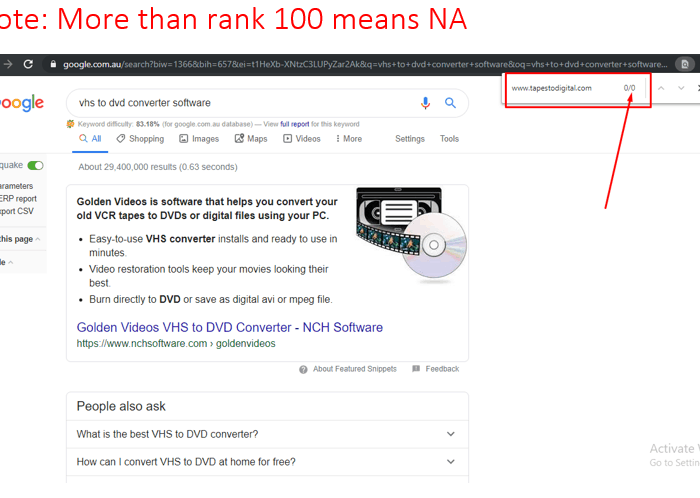This screenshot has height=498, width=700.
Task: Open About Featured Snippets link
Action: tap(354, 369)
